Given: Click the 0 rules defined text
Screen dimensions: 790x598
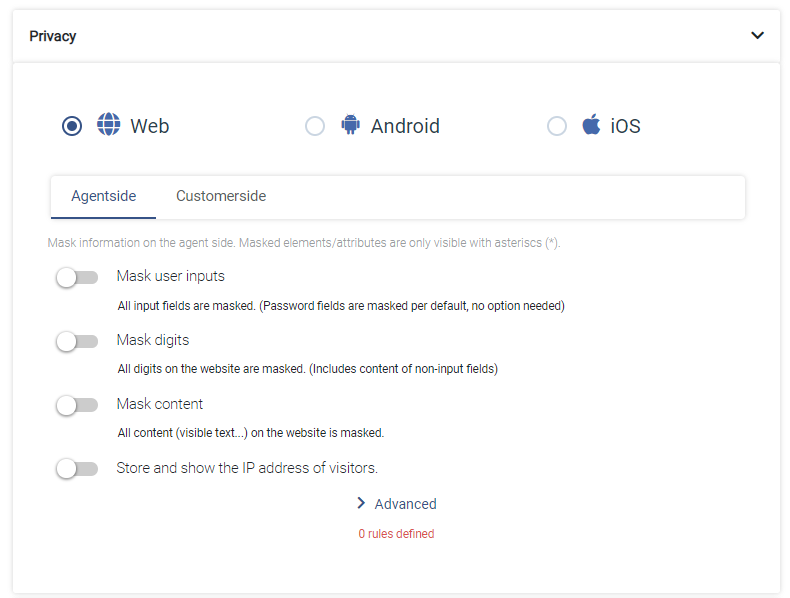Looking at the screenshot, I should (x=396, y=534).
